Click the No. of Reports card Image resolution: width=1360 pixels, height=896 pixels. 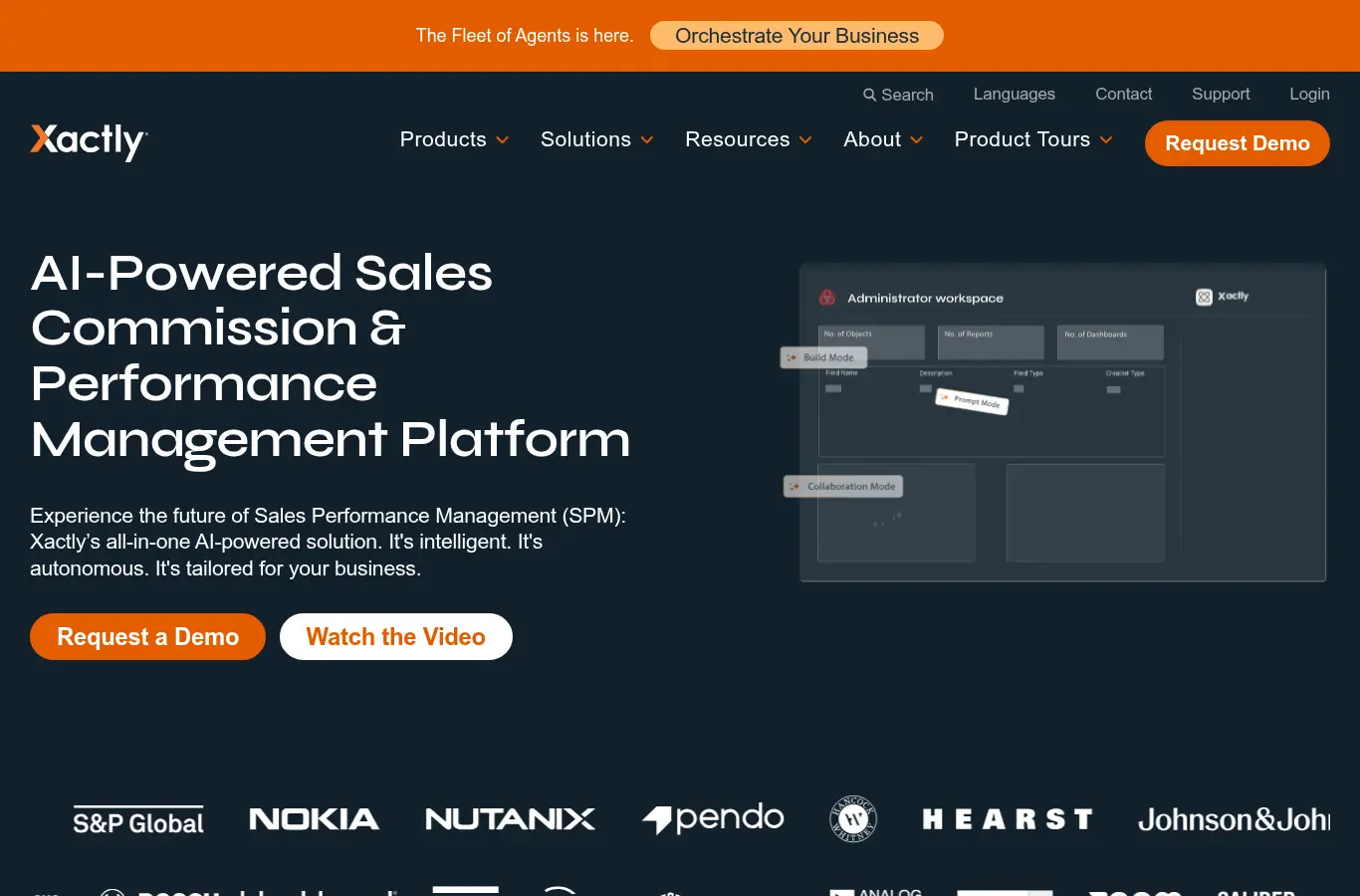(991, 342)
